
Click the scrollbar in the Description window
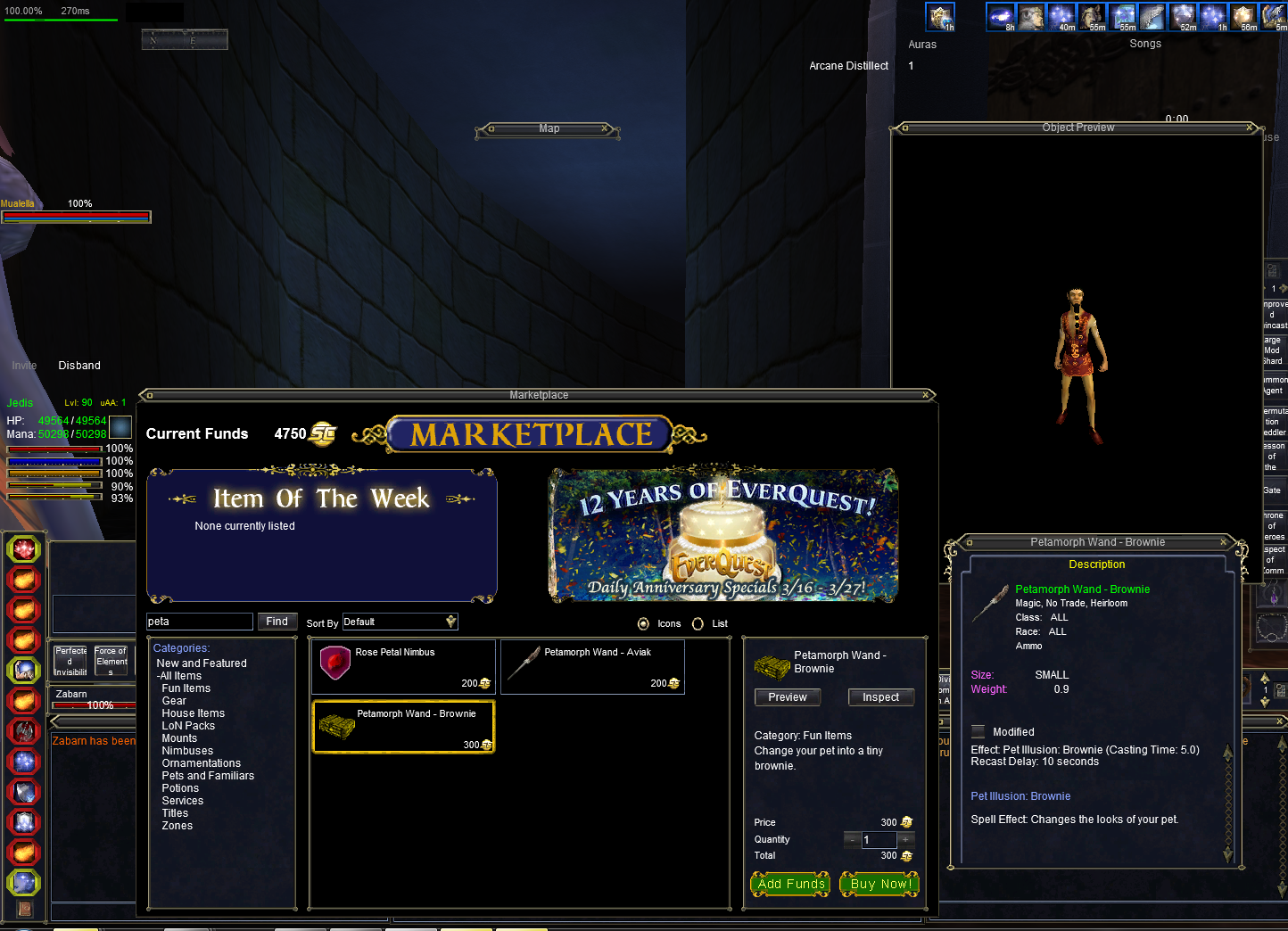1228,803
